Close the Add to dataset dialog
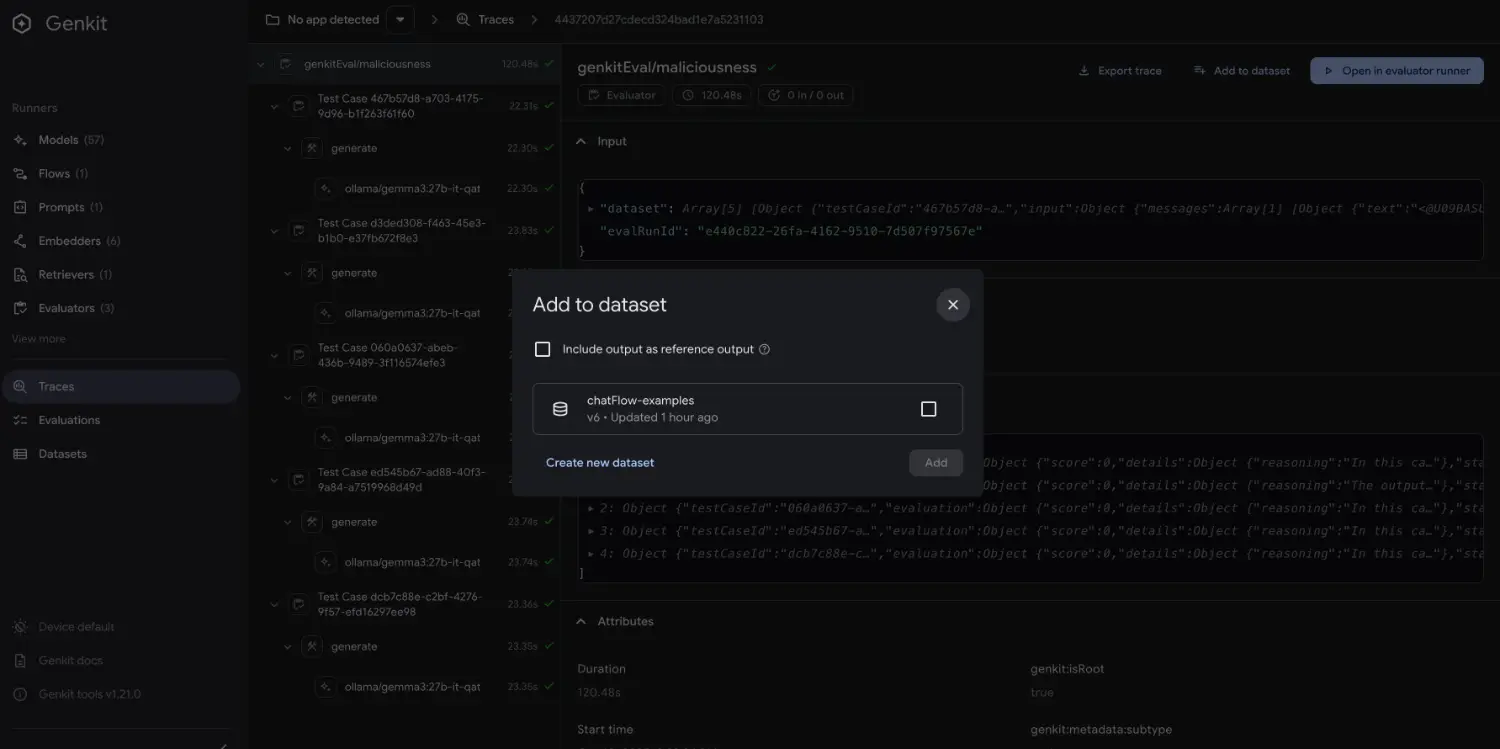The image size is (1500, 749). point(952,305)
